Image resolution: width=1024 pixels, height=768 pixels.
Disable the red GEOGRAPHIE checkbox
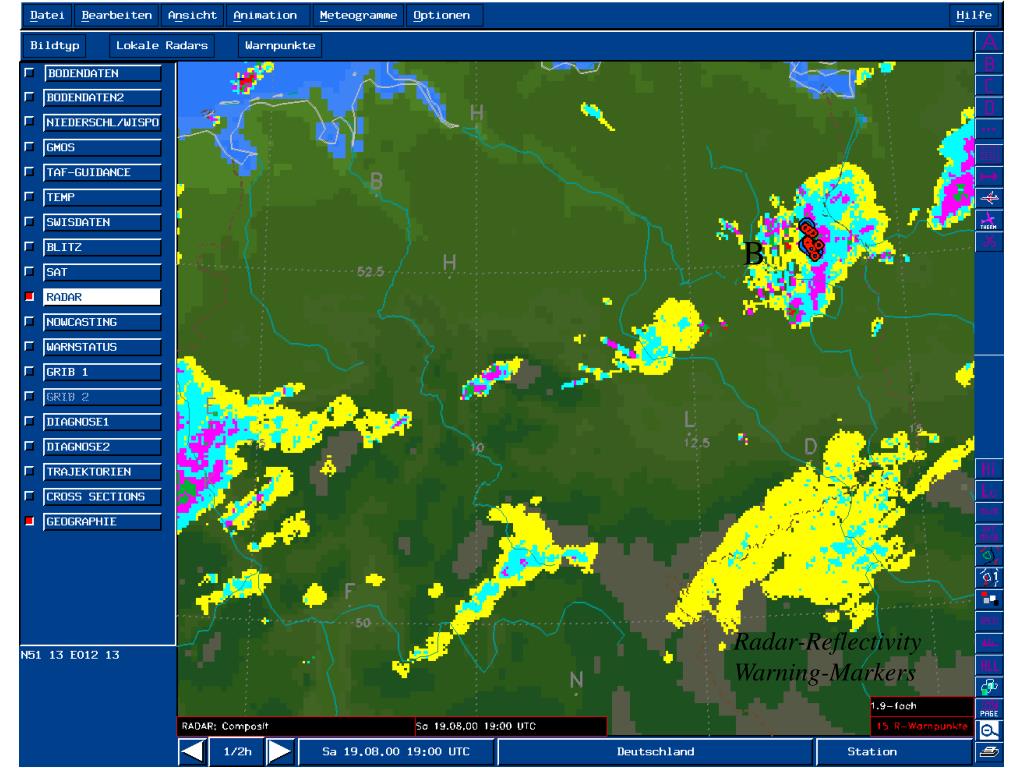[x=29, y=521]
